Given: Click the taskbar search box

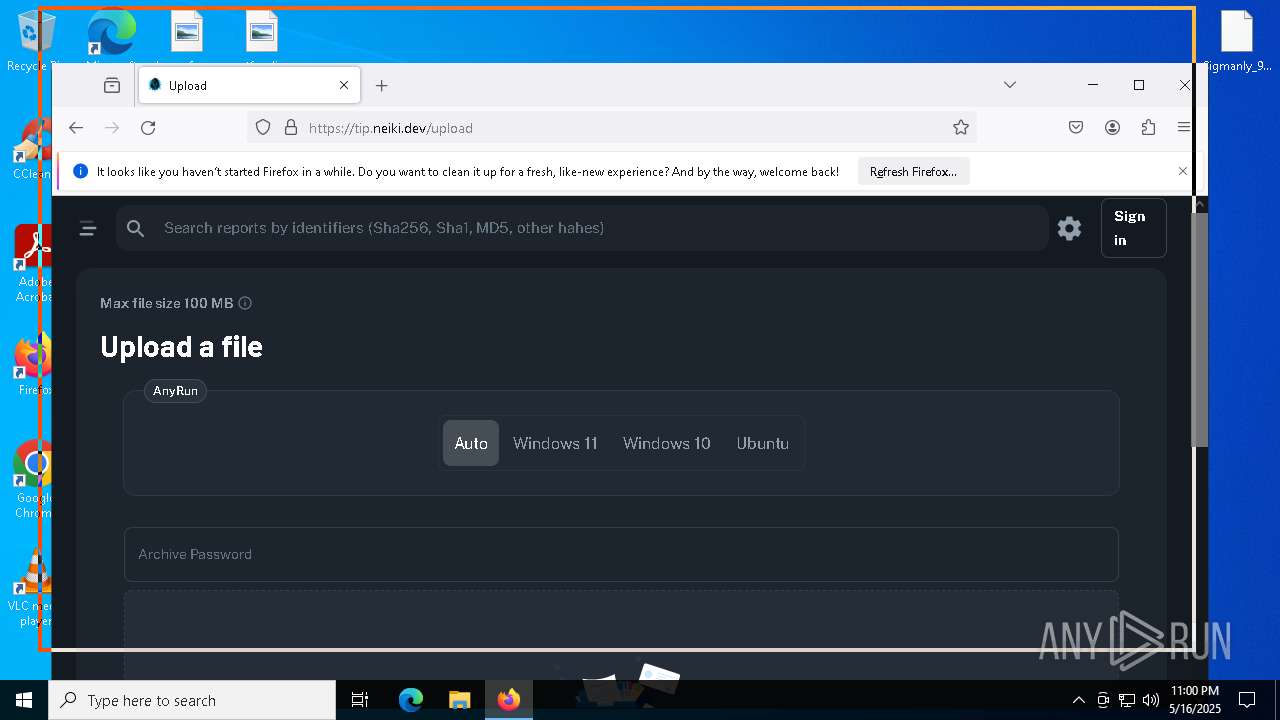Looking at the screenshot, I should coord(192,700).
